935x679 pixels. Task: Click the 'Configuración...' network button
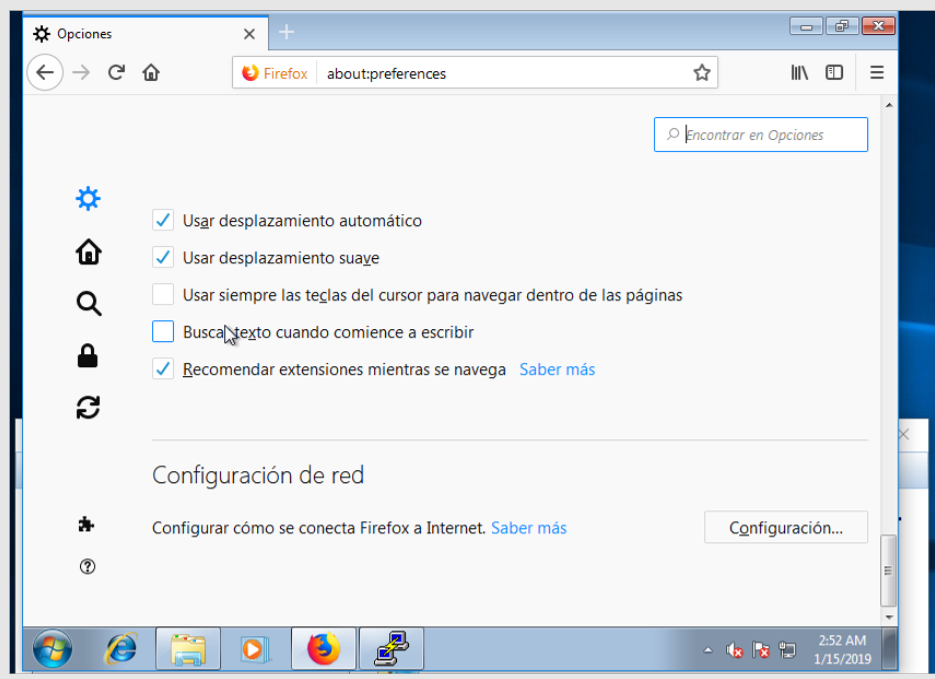(785, 528)
